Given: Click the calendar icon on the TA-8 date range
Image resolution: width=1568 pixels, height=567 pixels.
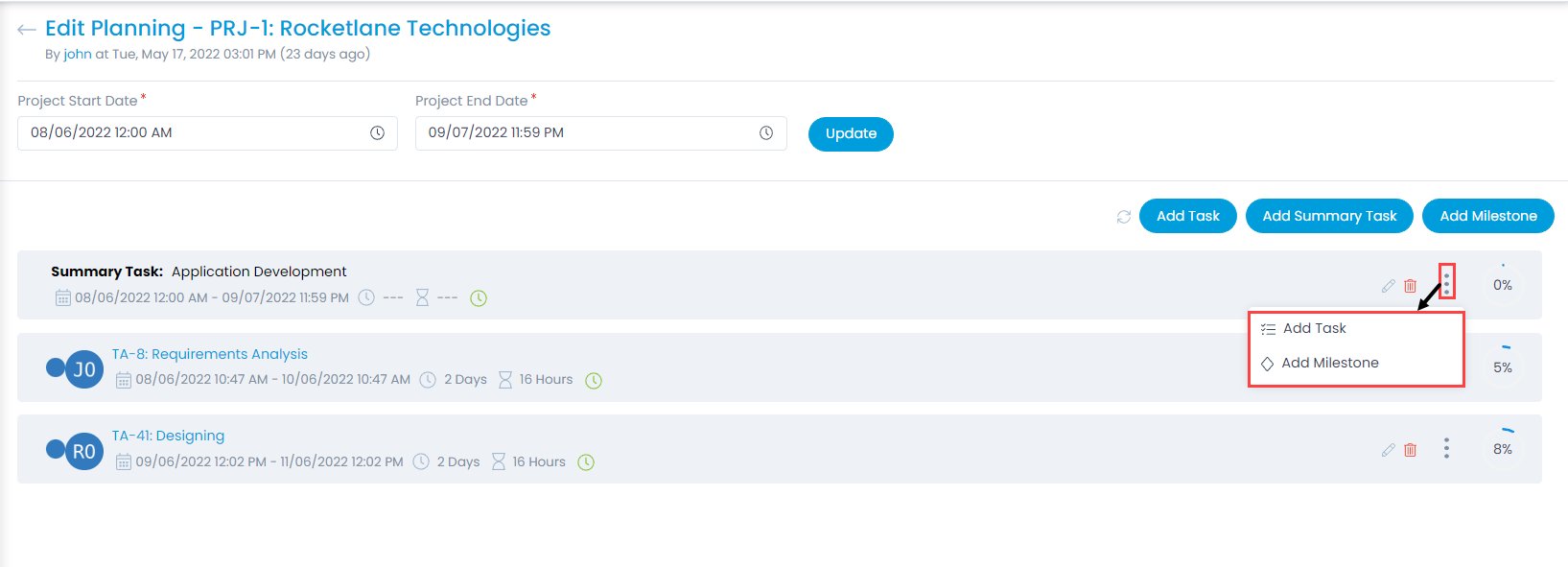Looking at the screenshot, I should click(x=124, y=379).
